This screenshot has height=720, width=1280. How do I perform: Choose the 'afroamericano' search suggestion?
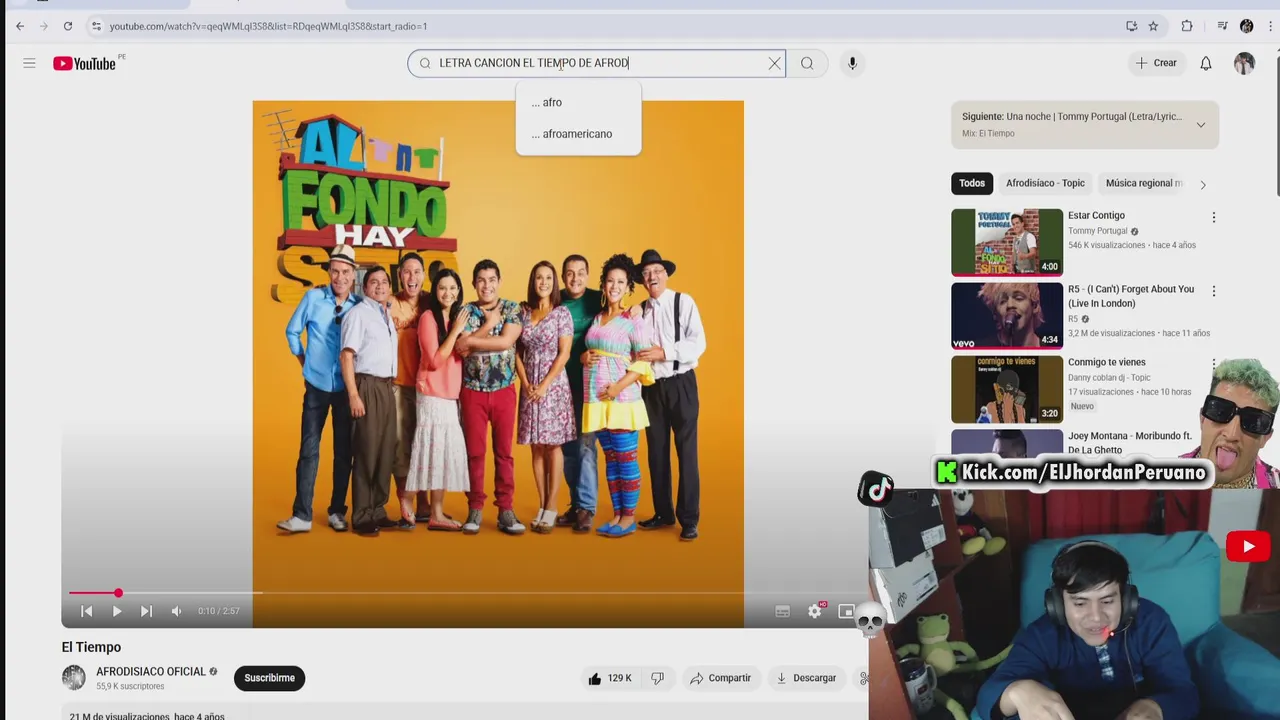click(578, 134)
